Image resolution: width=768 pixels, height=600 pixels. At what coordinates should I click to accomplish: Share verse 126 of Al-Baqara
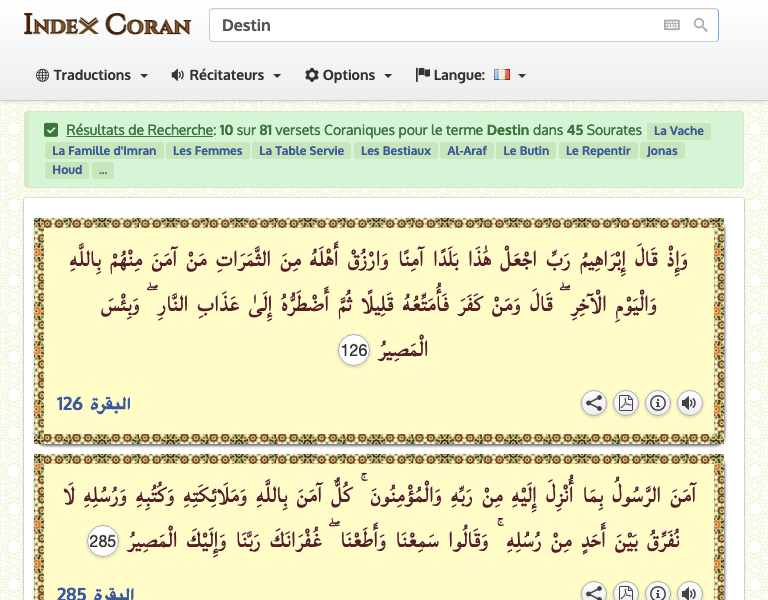[594, 403]
